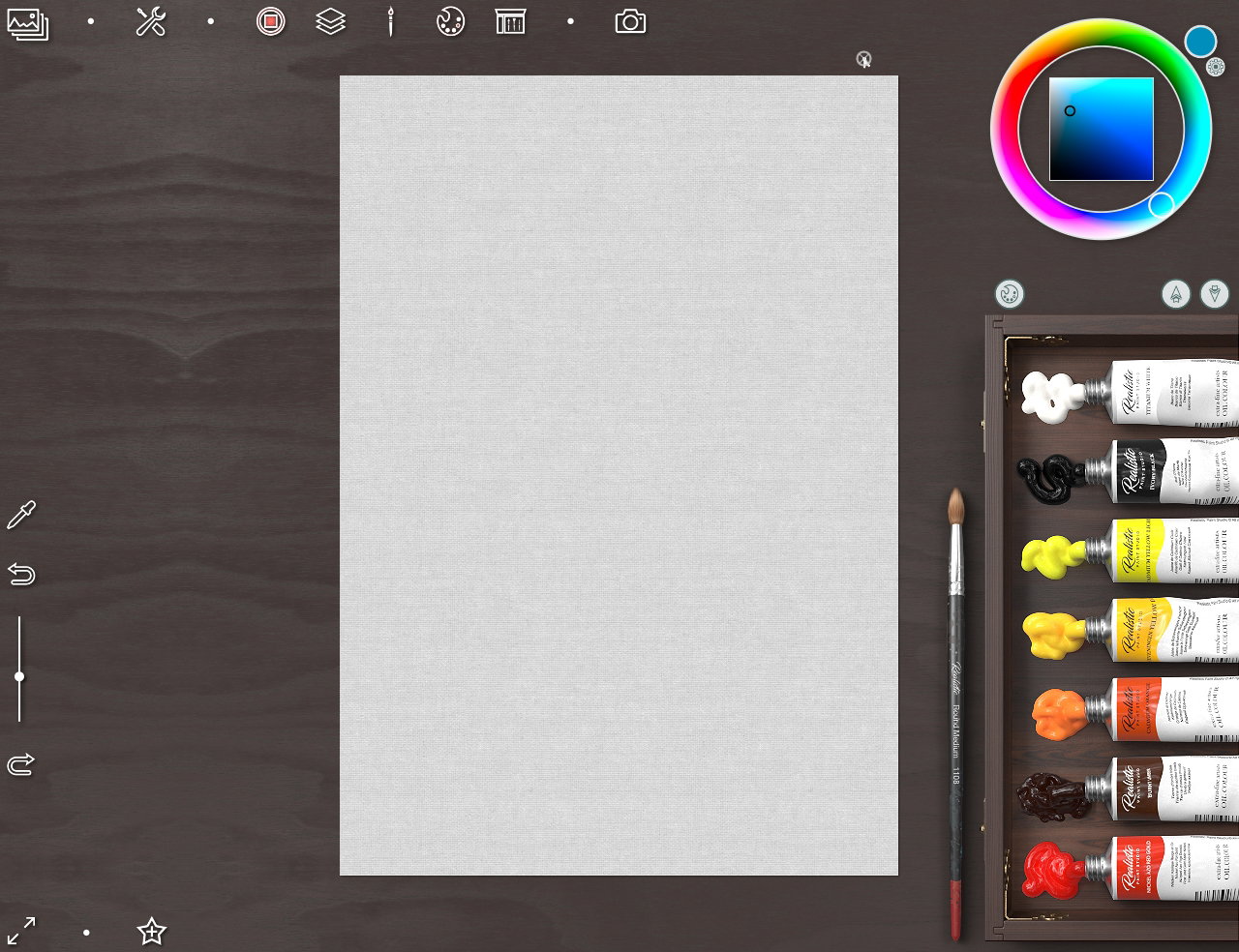Pick the Burnt Umber paint tube
Screen dimensions: 1239x952
tap(1128, 790)
